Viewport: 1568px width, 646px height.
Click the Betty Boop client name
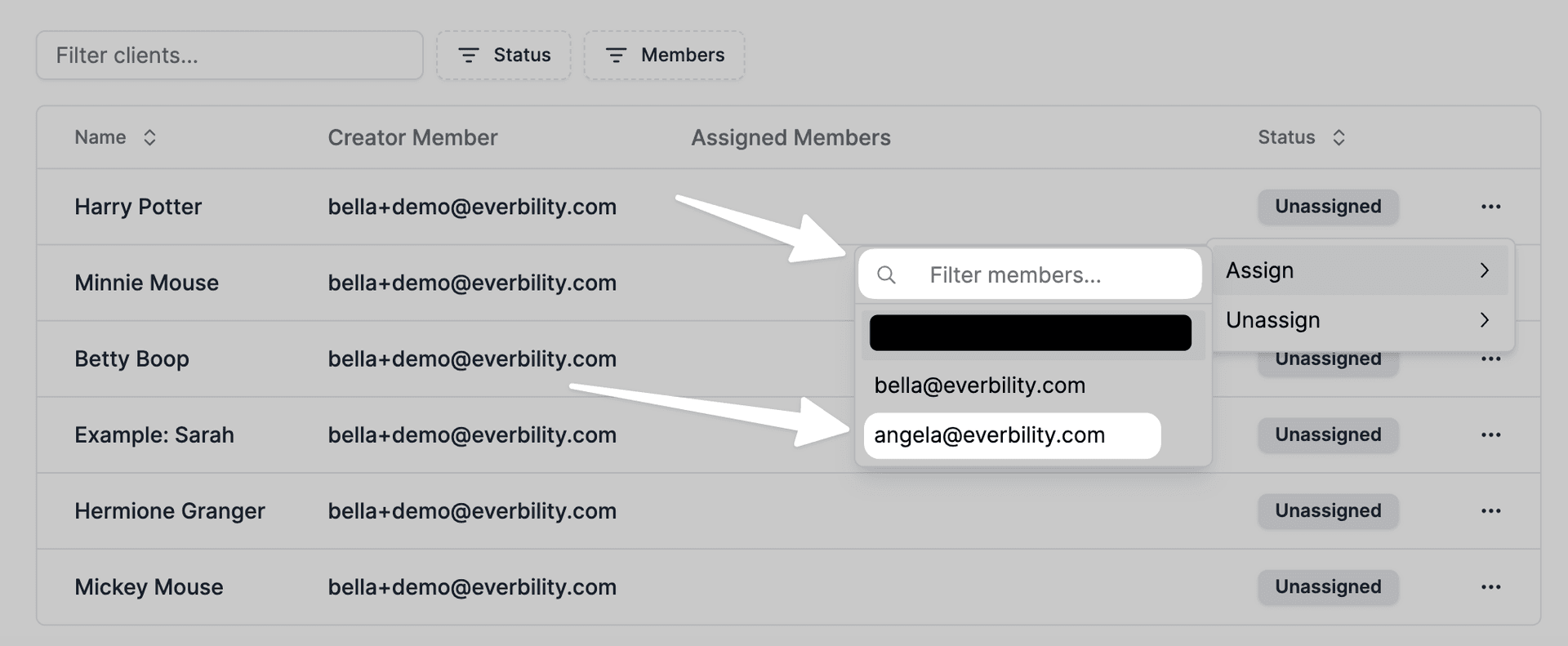point(131,359)
